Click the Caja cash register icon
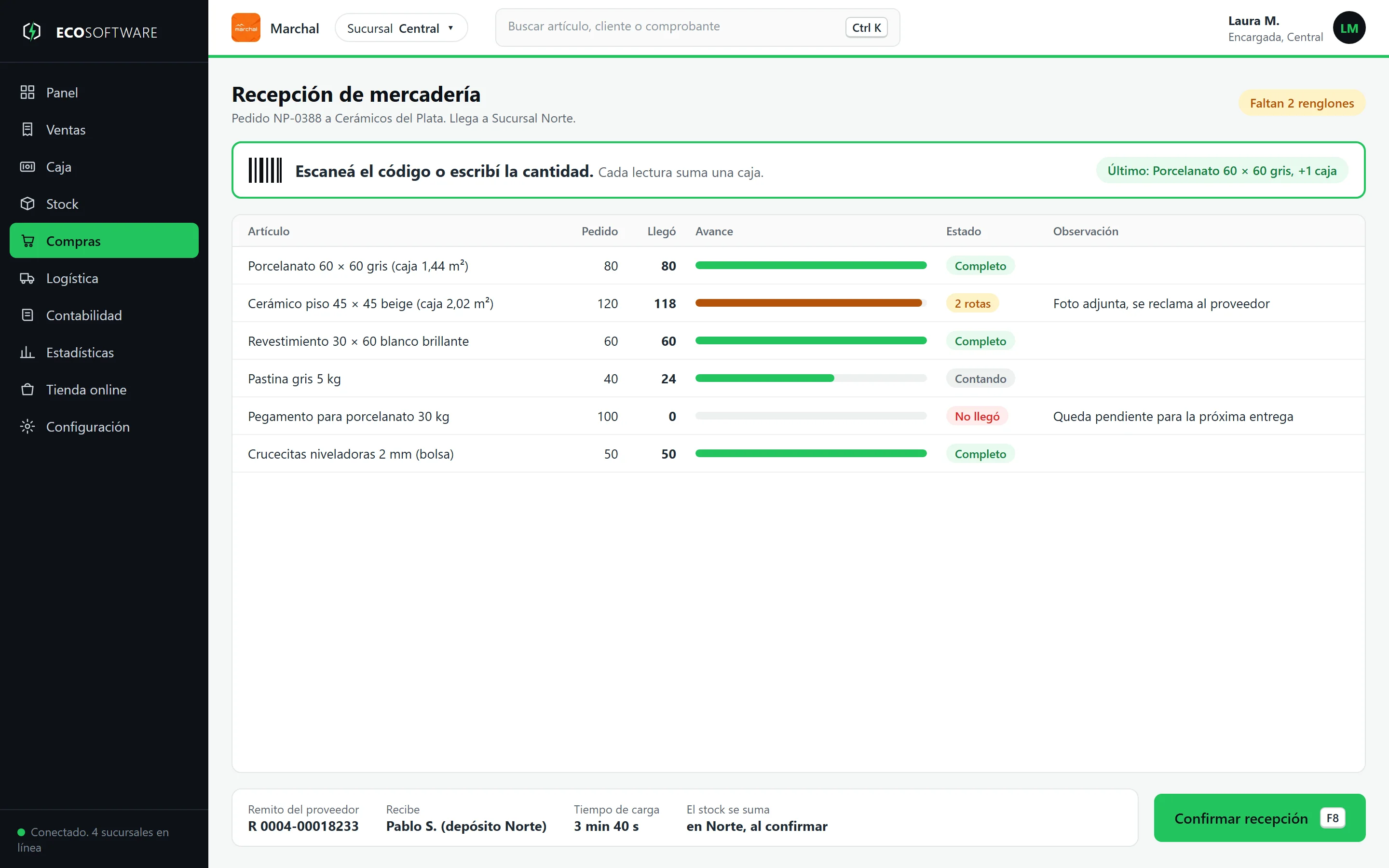 tap(27, 166)
